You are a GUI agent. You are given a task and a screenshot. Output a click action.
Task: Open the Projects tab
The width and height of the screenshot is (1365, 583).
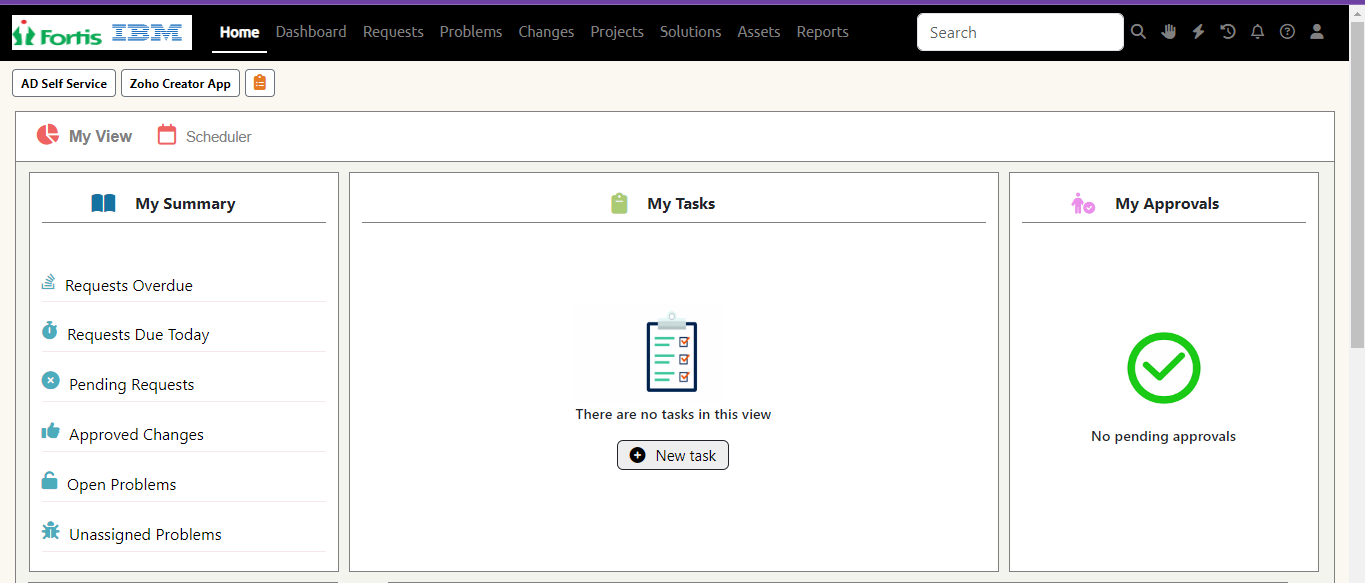click(617, 32)
